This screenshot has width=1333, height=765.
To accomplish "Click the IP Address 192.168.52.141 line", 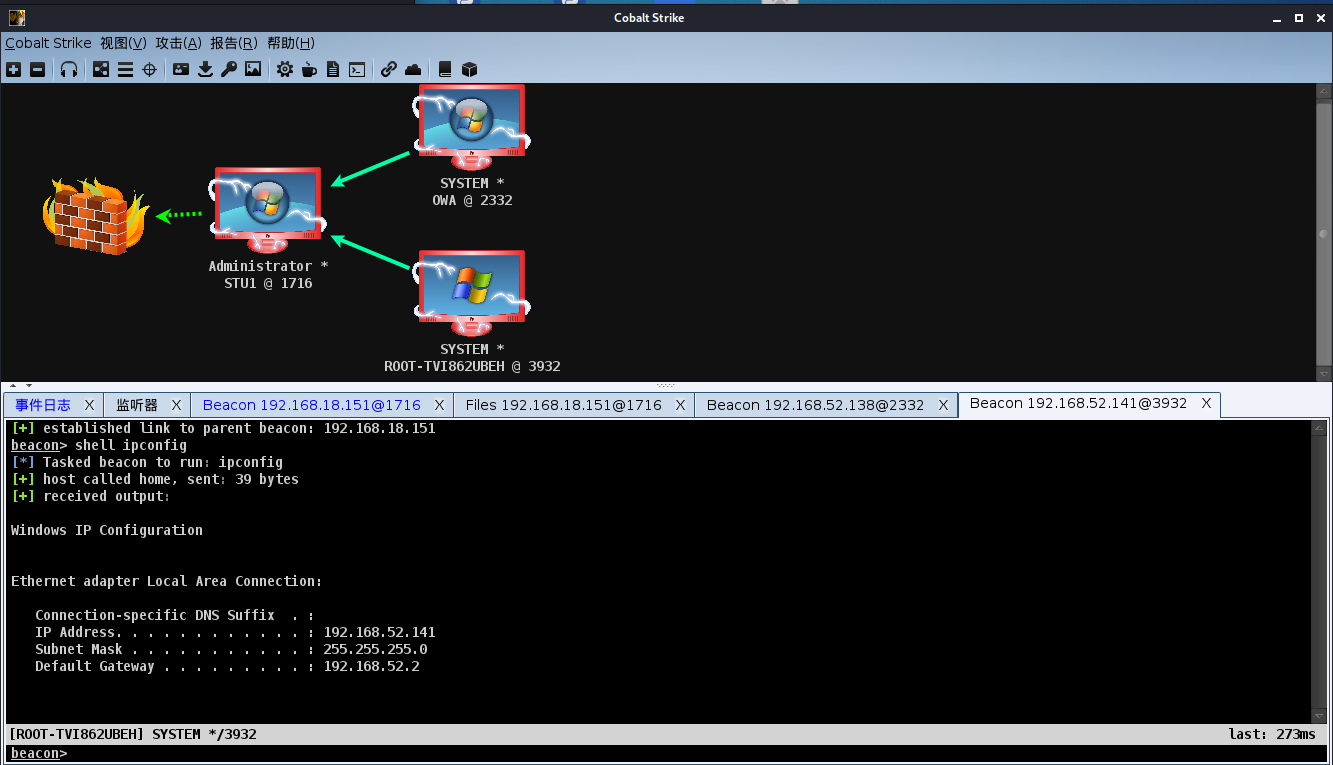I will [235, 632].
